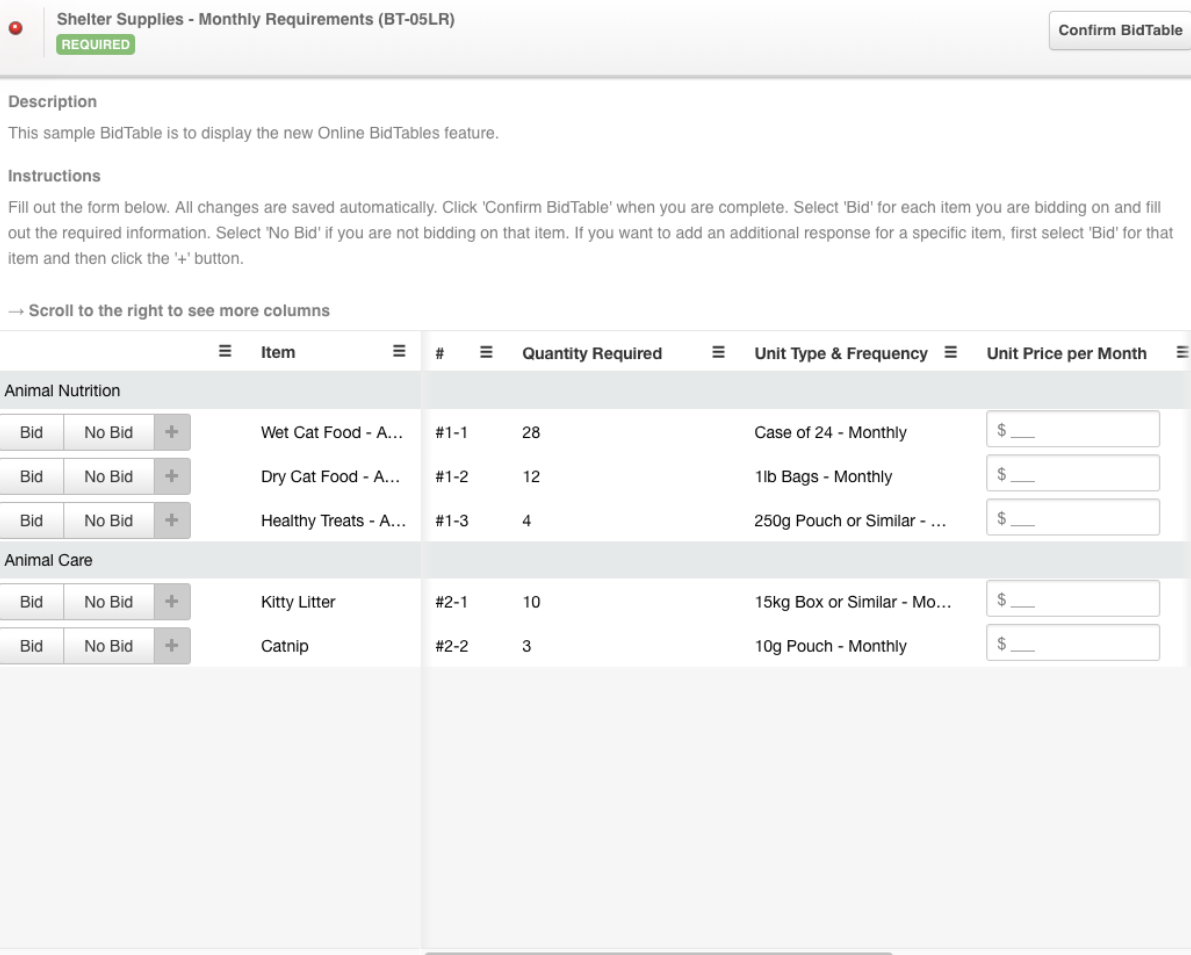Click item number #1-2

tap(451, 476)
